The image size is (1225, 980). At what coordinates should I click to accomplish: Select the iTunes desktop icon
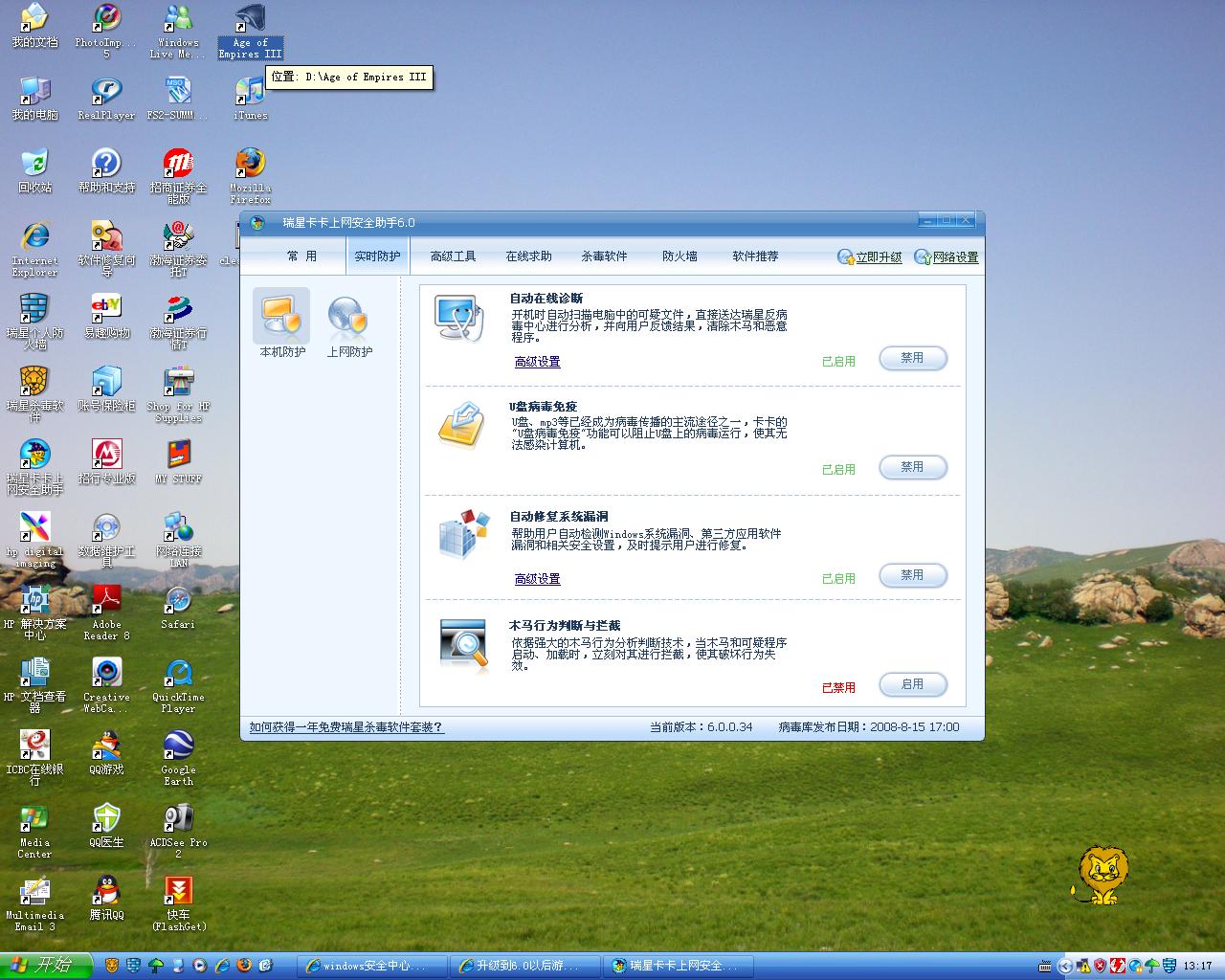(250, 100)
